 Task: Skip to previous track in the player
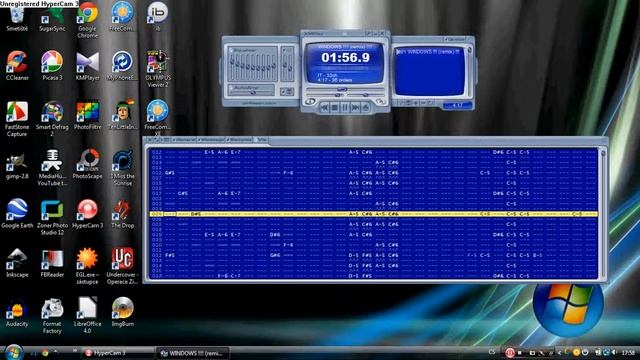pos(324,107)
